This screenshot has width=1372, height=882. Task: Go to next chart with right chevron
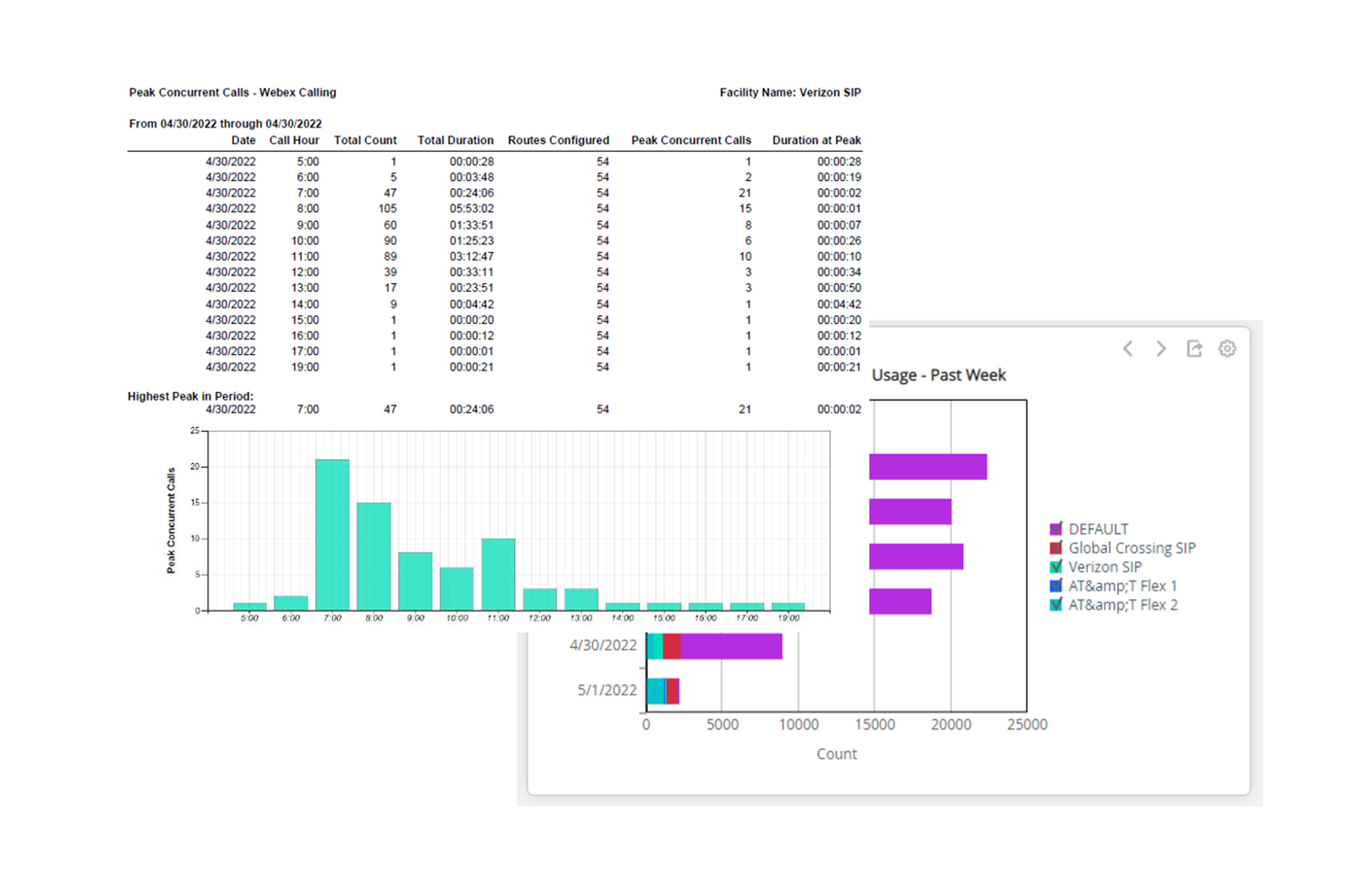pyautogui.click(x=1161, y=348)
